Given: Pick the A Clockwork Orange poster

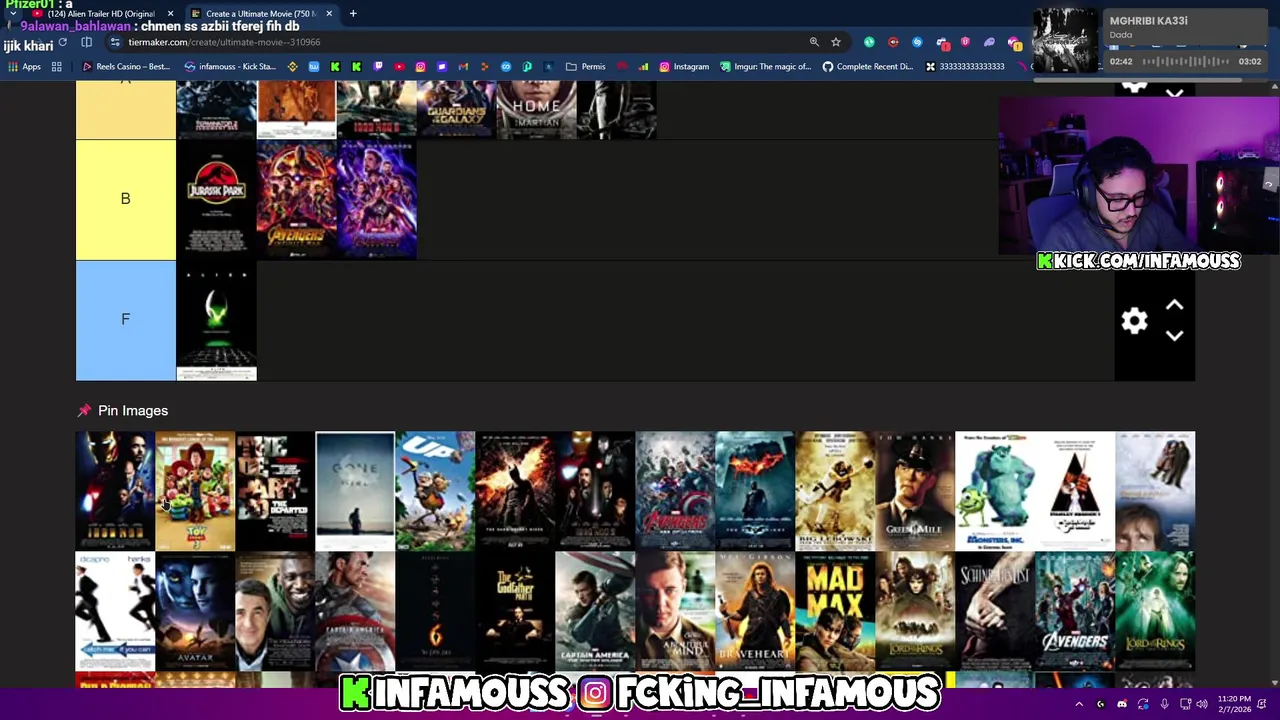Looking at the screenshot, I should coord(1075,491).
